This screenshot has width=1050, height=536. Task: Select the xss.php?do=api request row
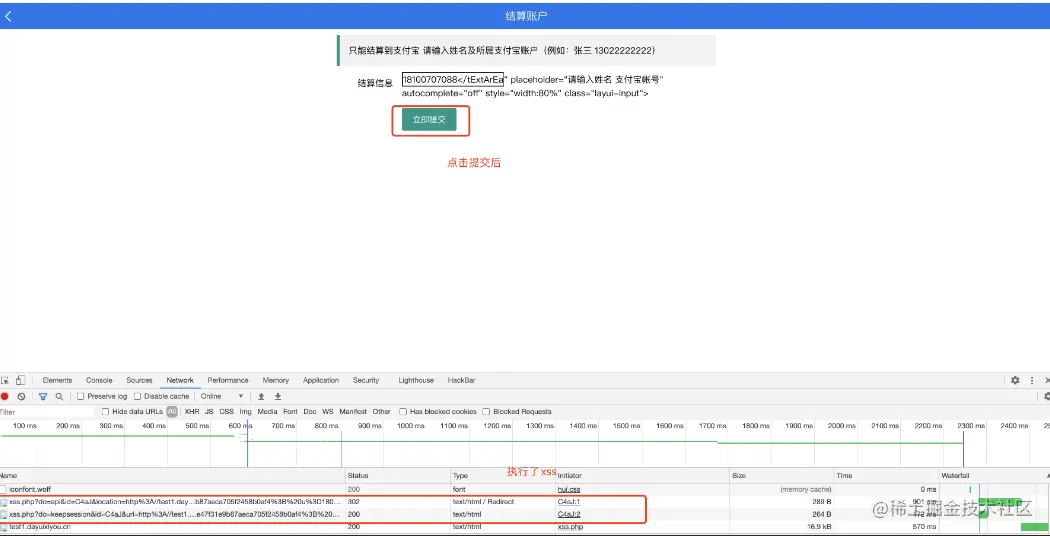point(525,501)
